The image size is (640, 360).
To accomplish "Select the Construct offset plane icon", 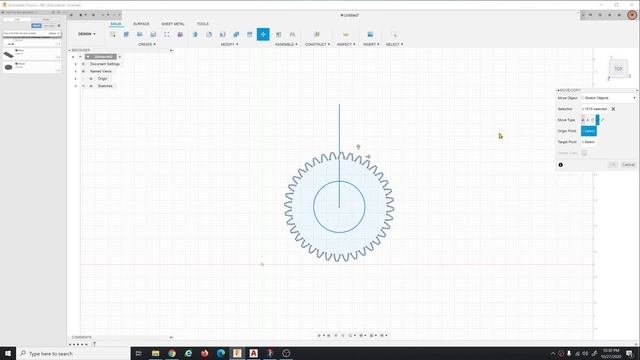I will point(317,35).
